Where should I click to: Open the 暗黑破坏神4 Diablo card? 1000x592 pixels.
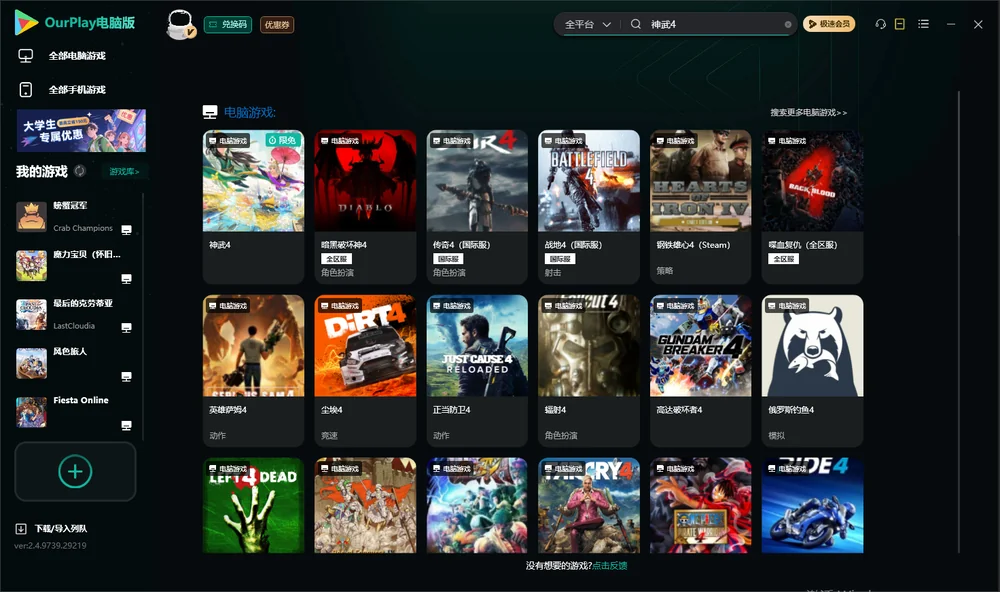click(365, 207)
